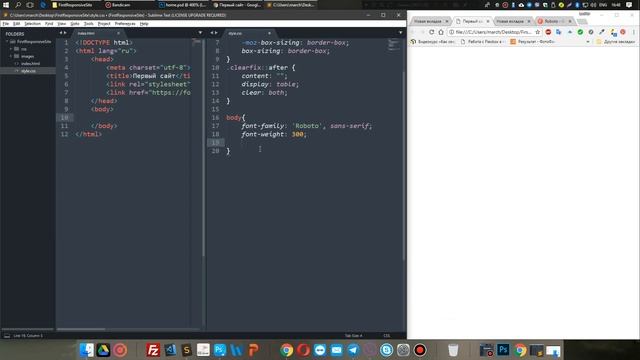640x360 pixels.
Task: Open the Mail app from the dock
Action: tap(336, 350)
